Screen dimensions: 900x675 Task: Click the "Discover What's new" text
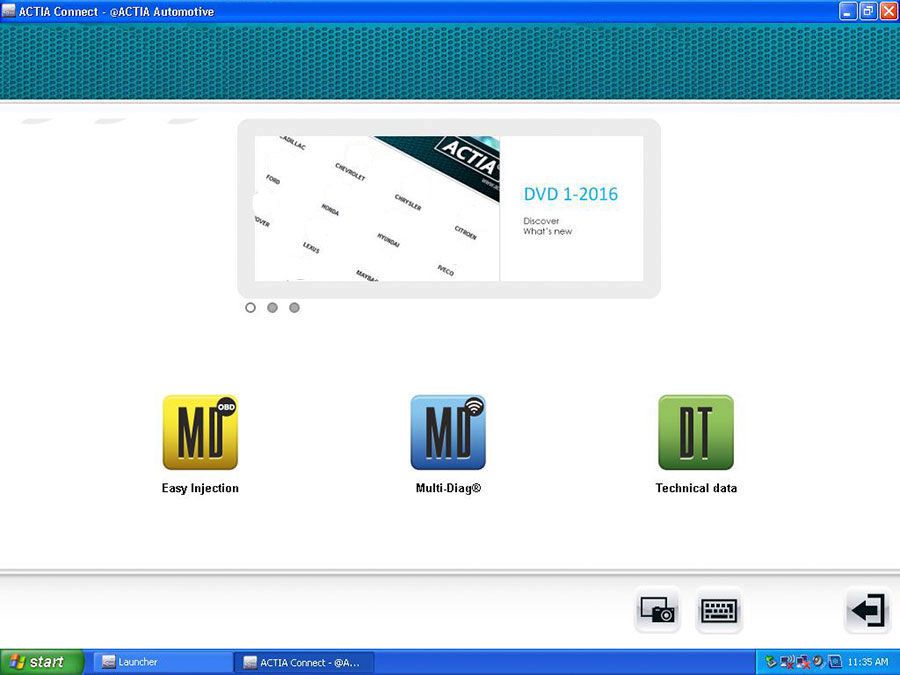point(548,226)
